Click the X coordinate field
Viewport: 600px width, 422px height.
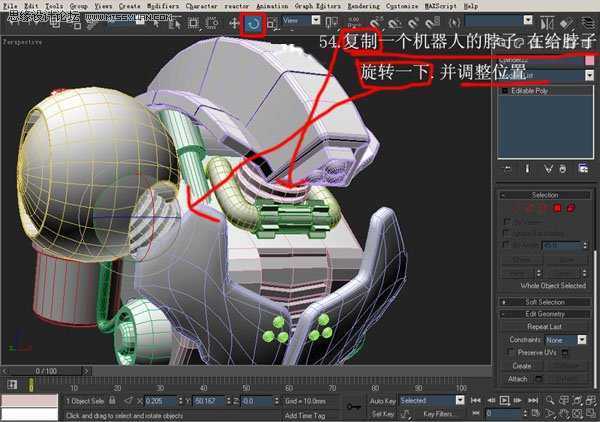coord(160,401)
